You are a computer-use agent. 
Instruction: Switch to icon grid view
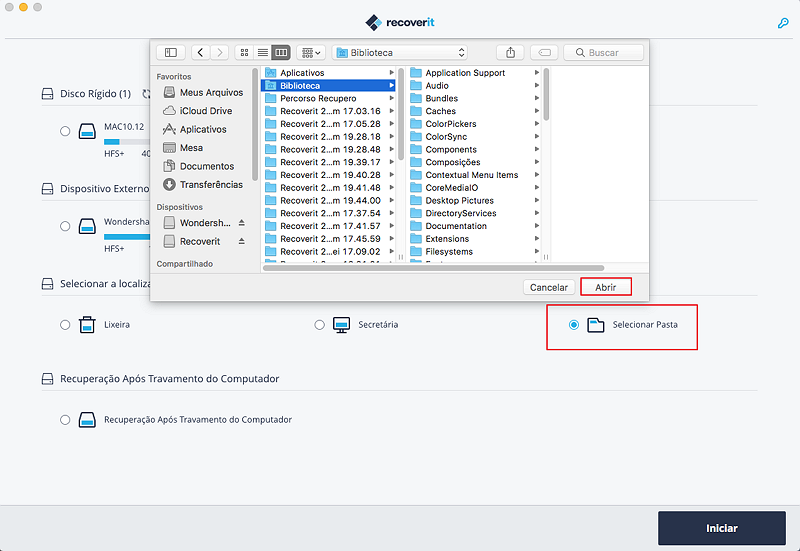pyautogui.click(x=244, y=53)
